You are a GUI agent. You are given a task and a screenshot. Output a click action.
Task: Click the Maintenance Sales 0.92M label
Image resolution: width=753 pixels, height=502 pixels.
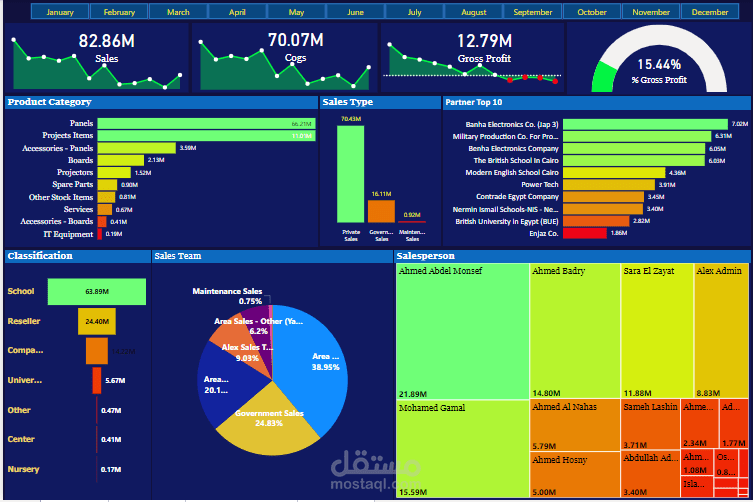click(412, 215)
